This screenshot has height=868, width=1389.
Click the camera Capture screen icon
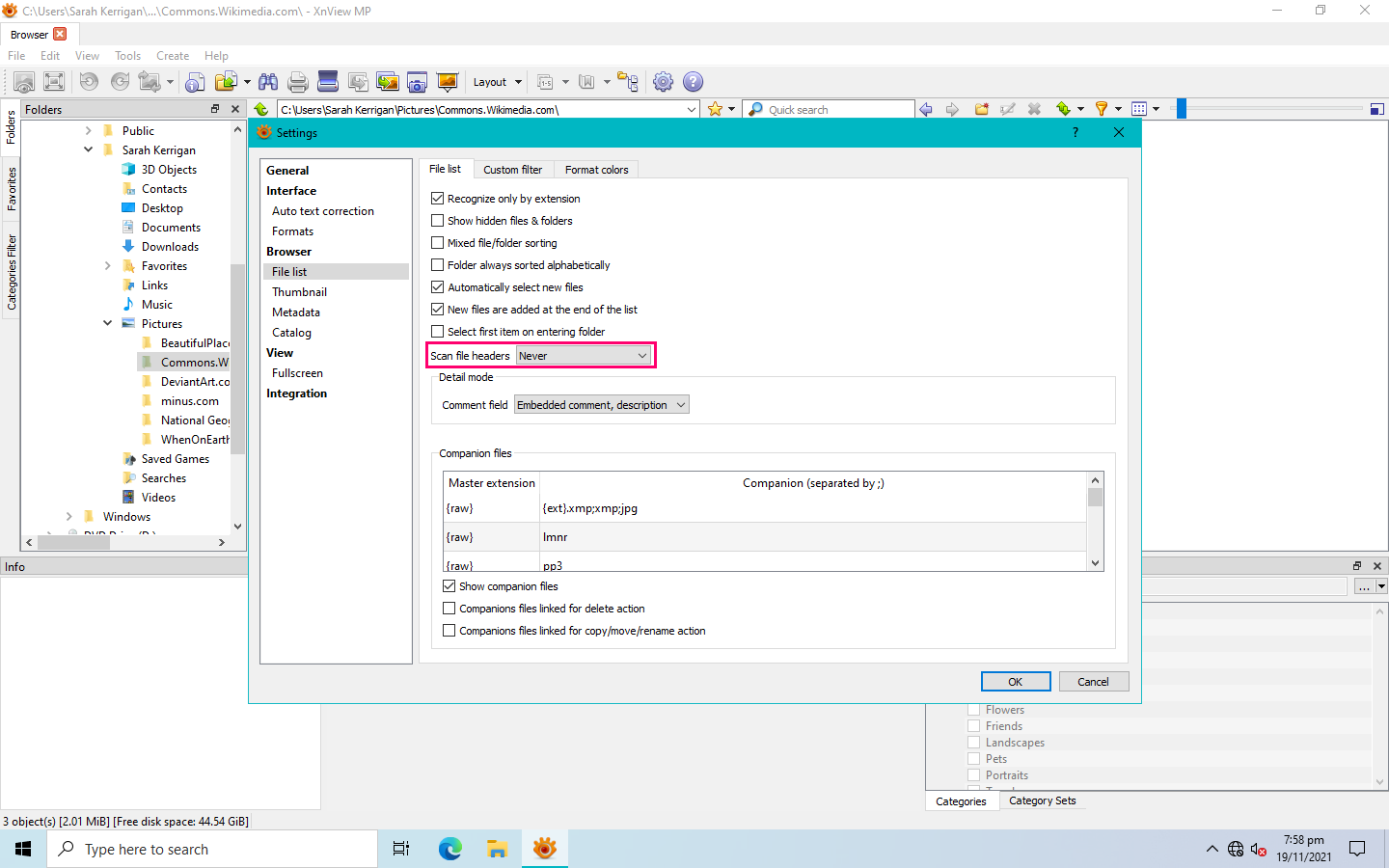pyautogui.click(x=417, y=82)
